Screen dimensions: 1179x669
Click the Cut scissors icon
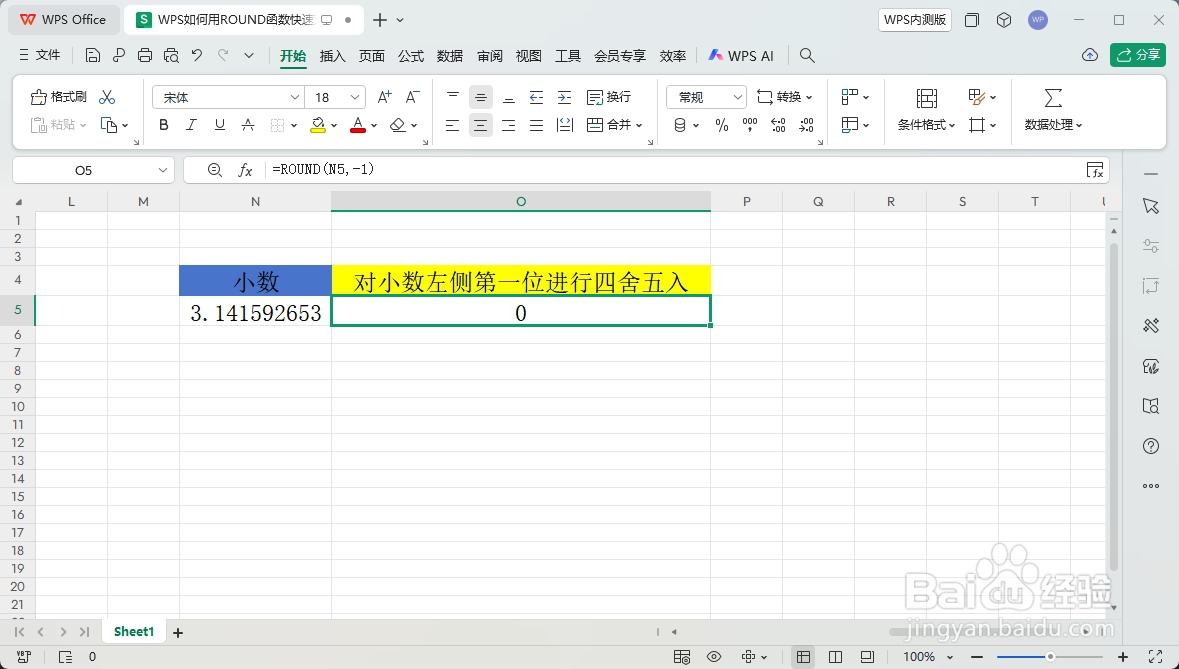click(x=107, y=97)
